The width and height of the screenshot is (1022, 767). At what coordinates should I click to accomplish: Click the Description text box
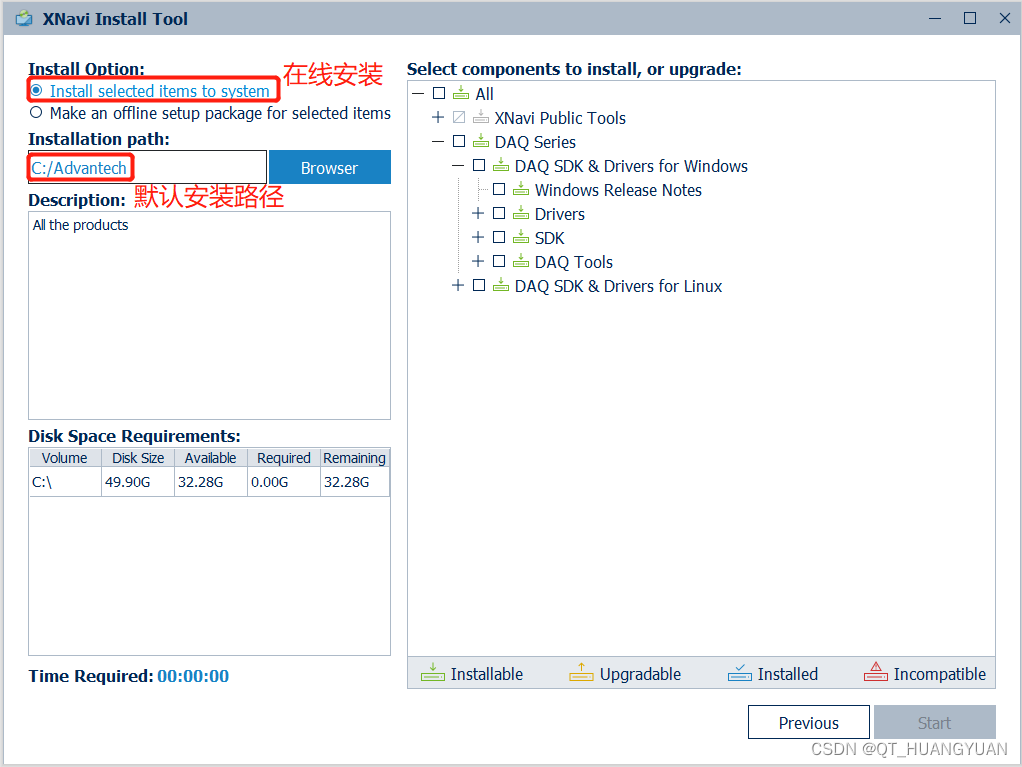pyautogui.click(x=209, y=315)
